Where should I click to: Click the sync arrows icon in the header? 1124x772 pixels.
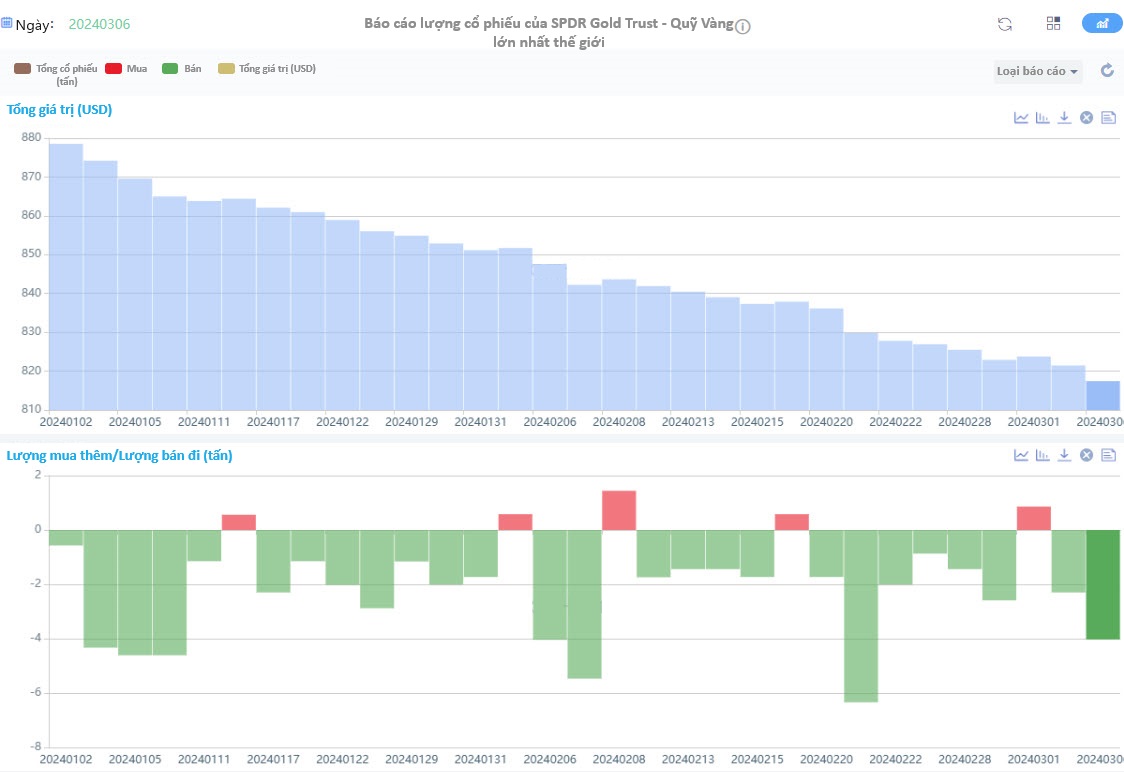[1005, 24]
